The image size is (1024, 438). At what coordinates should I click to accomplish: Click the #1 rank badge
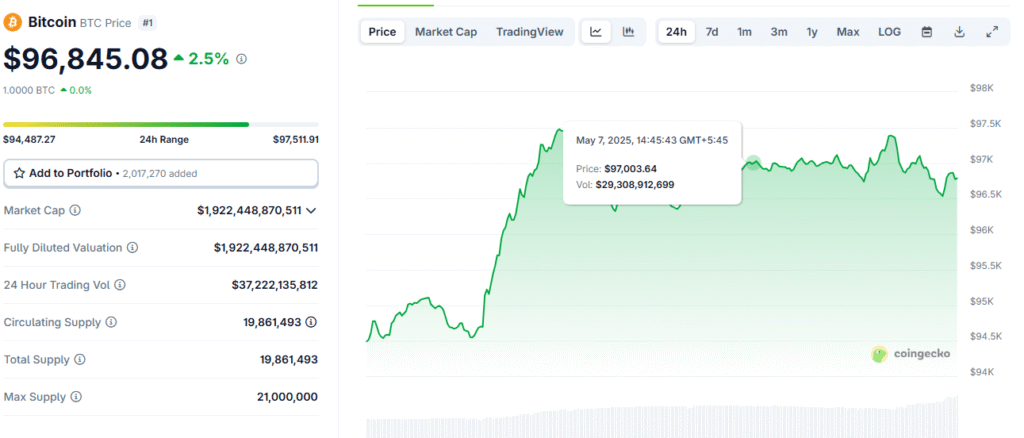click(x=148, y=23)
